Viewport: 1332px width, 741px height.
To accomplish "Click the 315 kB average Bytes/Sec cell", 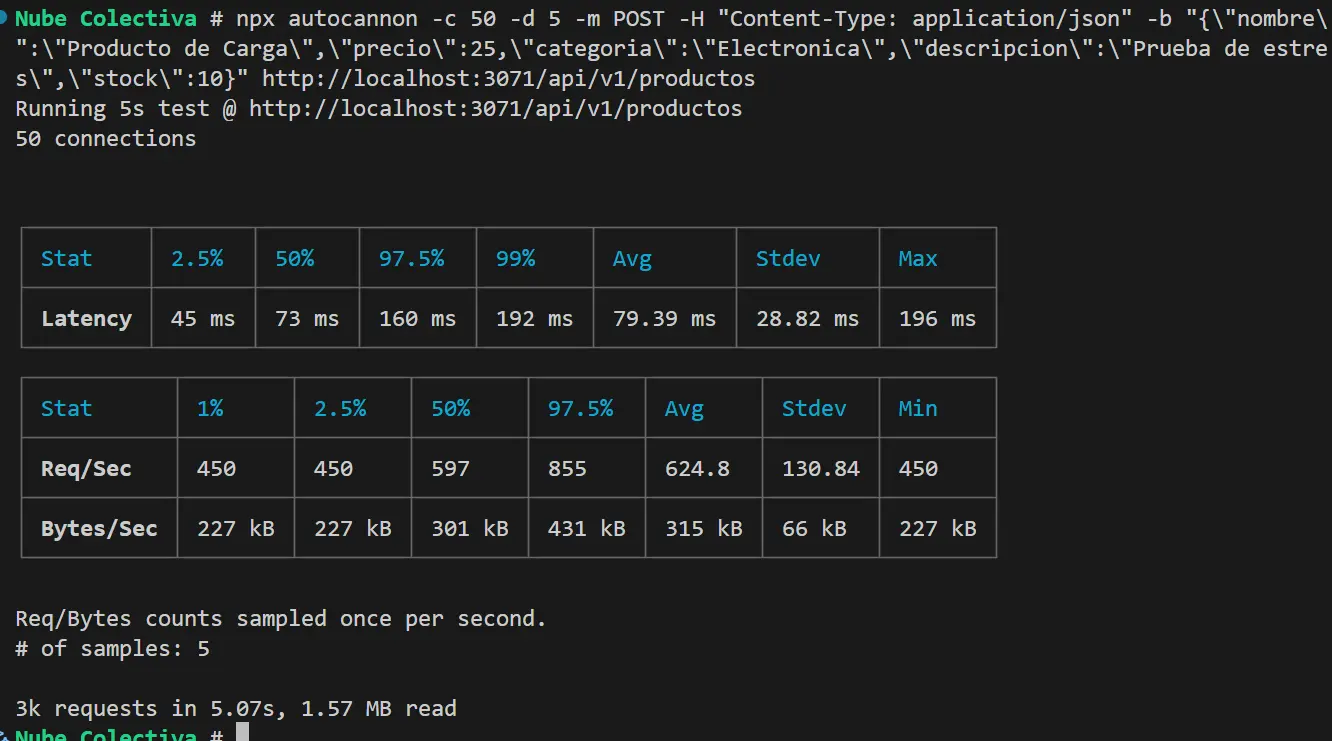I will 704,528.
